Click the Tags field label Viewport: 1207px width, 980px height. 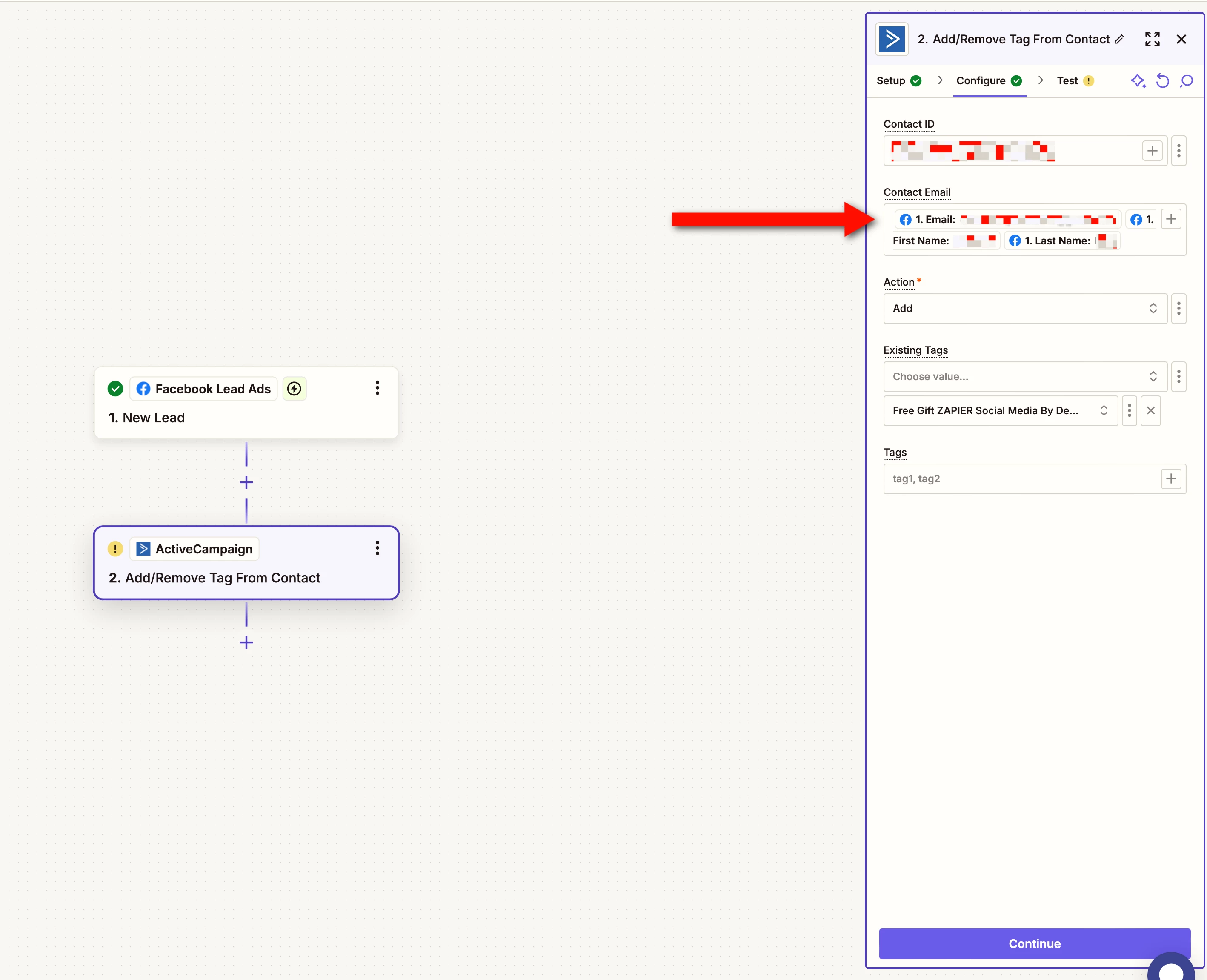895,452
